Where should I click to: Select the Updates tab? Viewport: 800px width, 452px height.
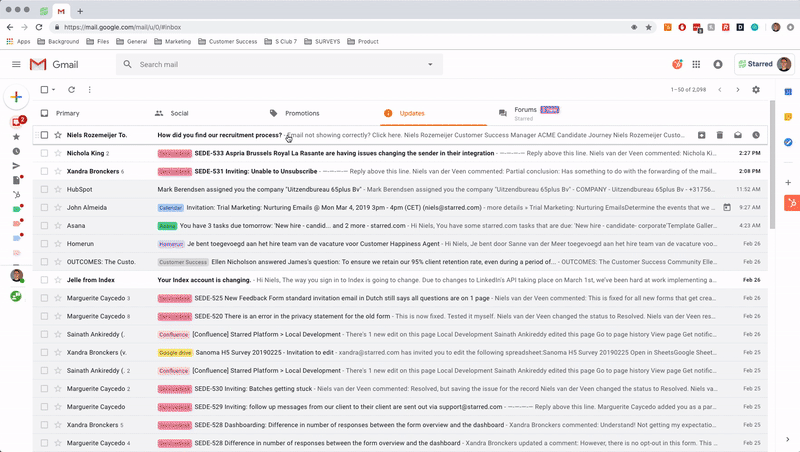point(434,113)
